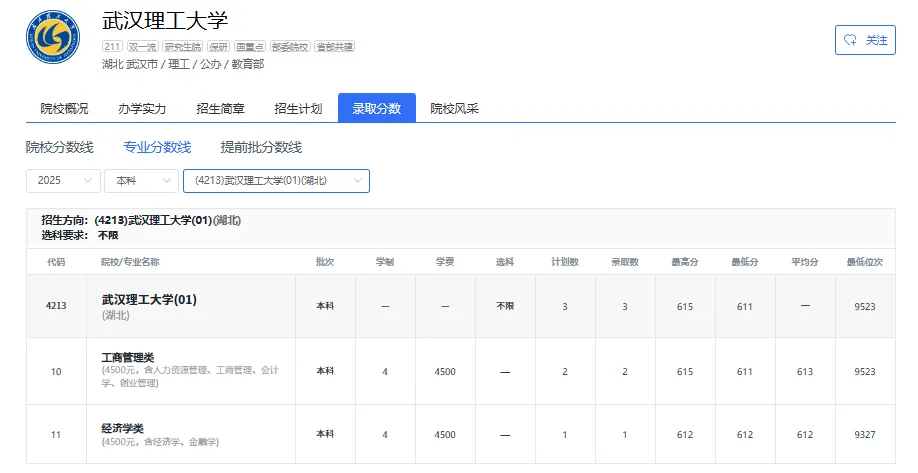Click the 最高分 column header
This screenshot has height=473, width=918.
pyautogui.click(x=685, y=262)
